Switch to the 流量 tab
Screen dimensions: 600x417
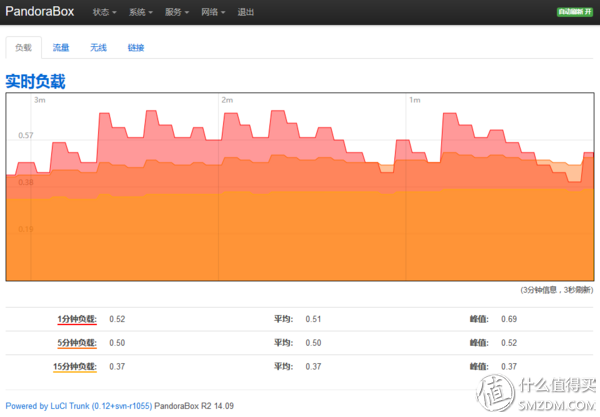click(x=61, y=47)
